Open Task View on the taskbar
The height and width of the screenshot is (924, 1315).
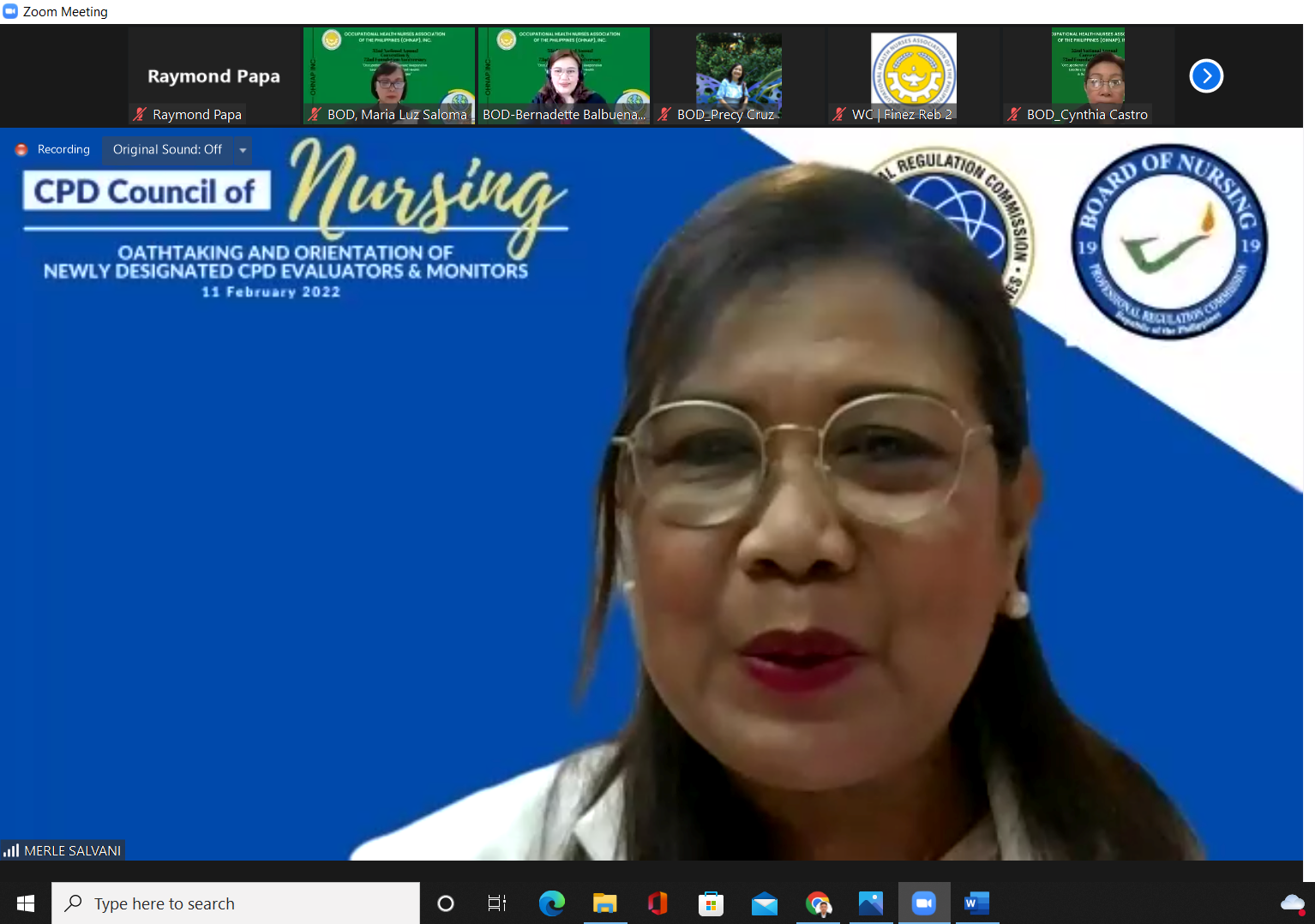(x=497, y=903)
